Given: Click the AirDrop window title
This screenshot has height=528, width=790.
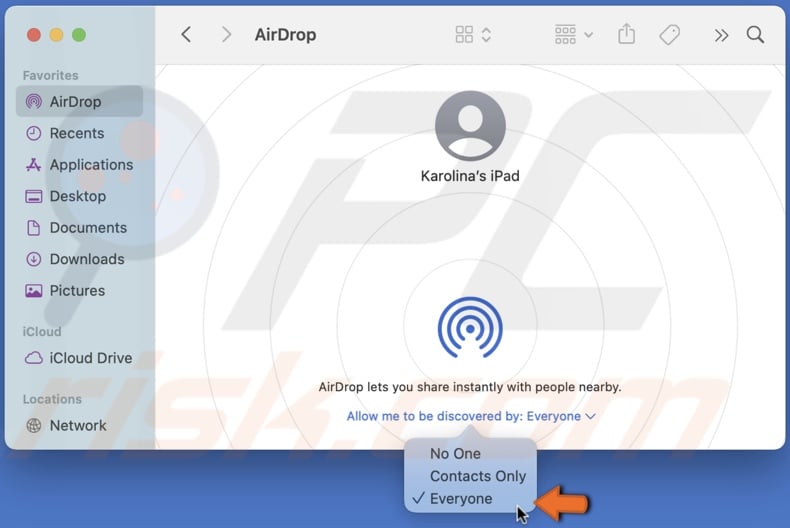Looking at the screenshot, I should click(x=285, y=35).
